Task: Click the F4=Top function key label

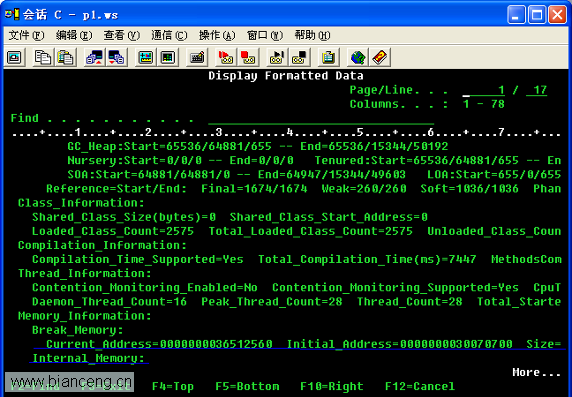Action: pos(173,386)
